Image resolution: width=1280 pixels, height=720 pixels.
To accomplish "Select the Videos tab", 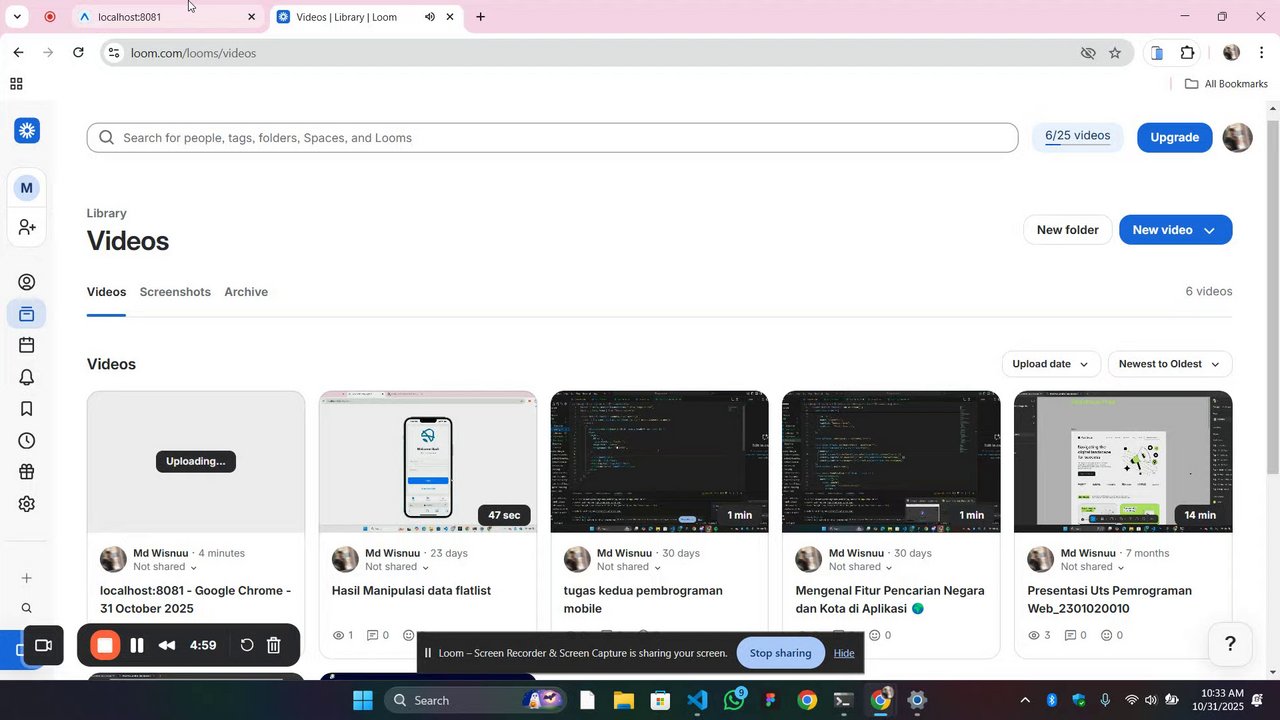I will click(106, 292).
